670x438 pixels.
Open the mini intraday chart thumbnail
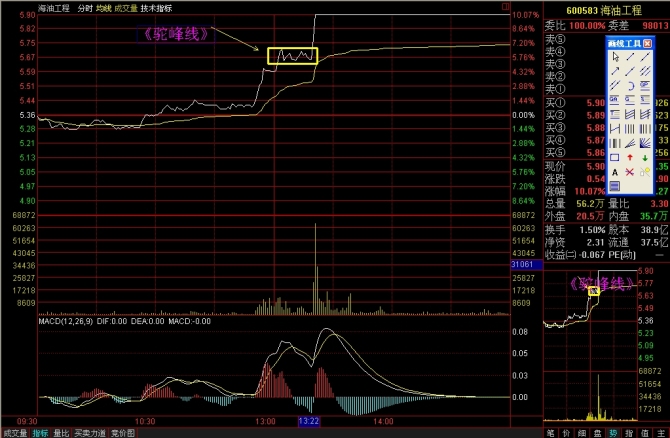click(591, 345)
